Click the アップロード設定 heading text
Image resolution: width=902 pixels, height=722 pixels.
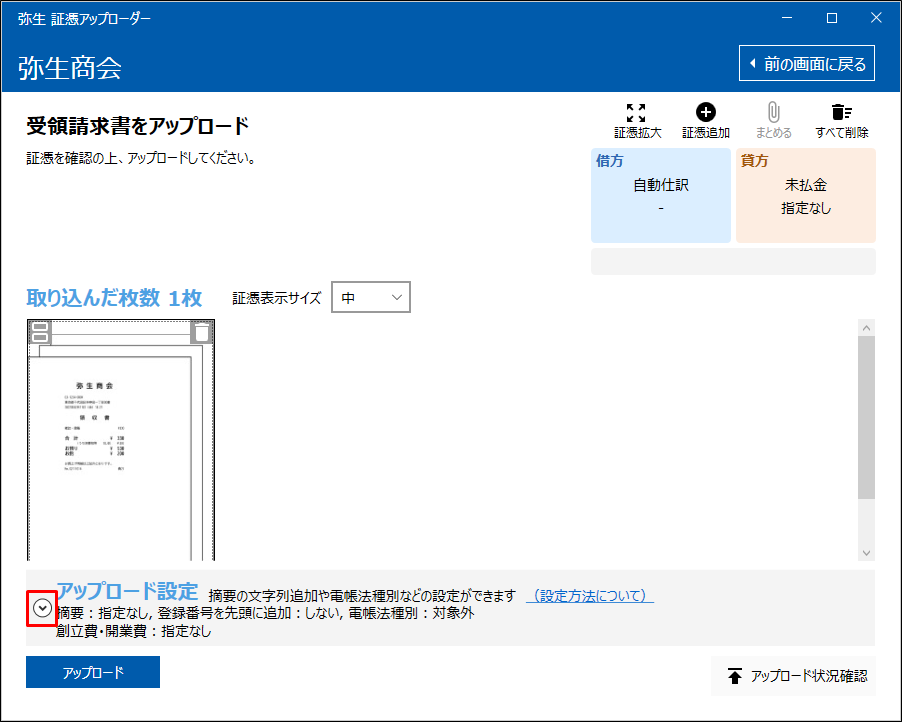coord(127,591)
